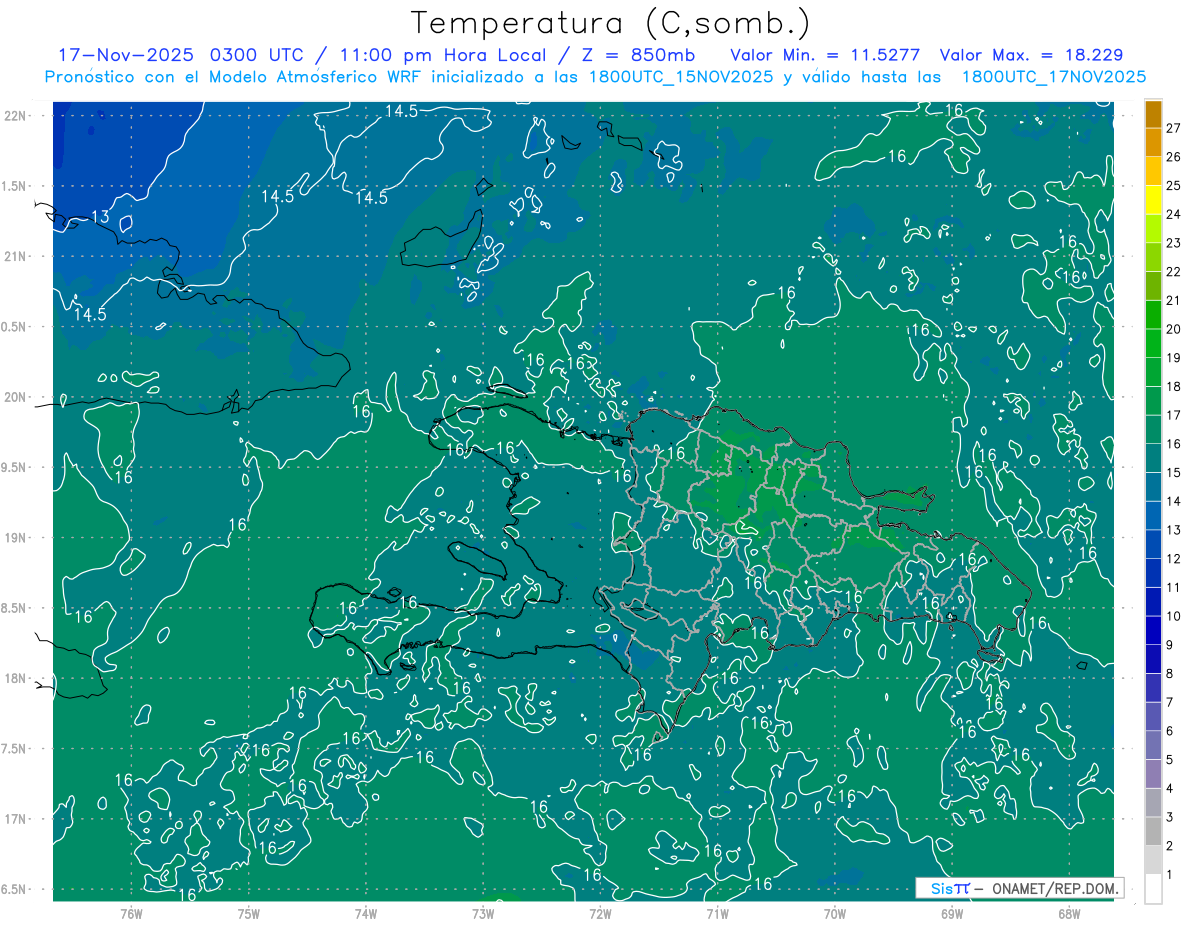Click the 73W longitude axis label
1200x927 pixels.
483,913
